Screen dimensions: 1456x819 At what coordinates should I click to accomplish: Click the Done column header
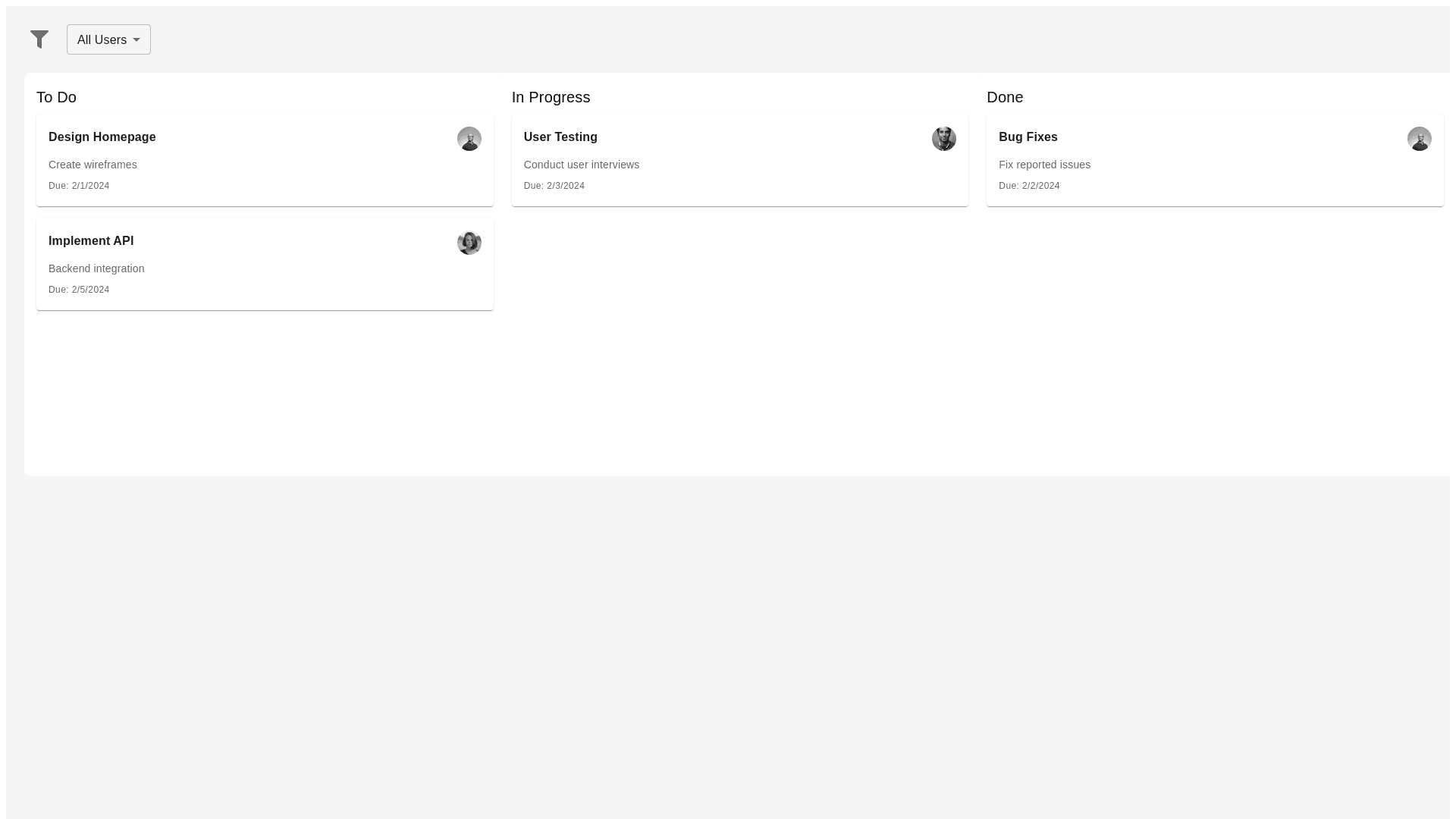click(x=1005, y=97)
